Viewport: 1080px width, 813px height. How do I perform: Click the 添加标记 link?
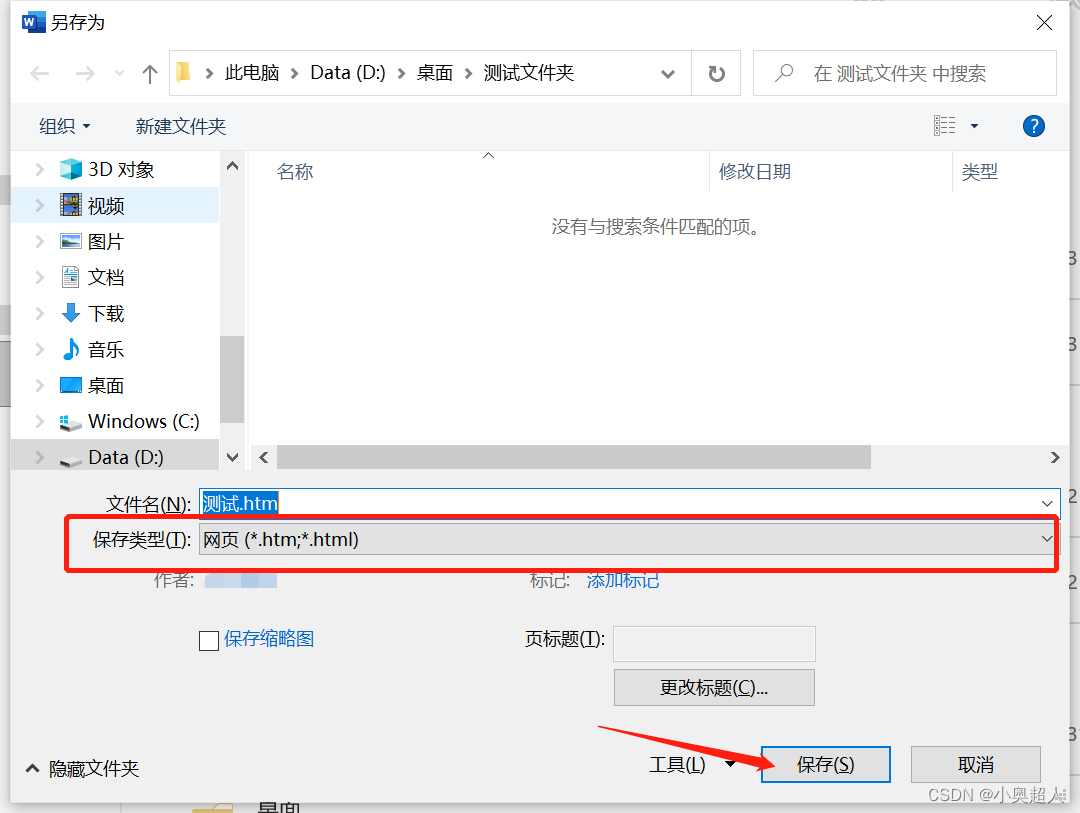[623, 580]
